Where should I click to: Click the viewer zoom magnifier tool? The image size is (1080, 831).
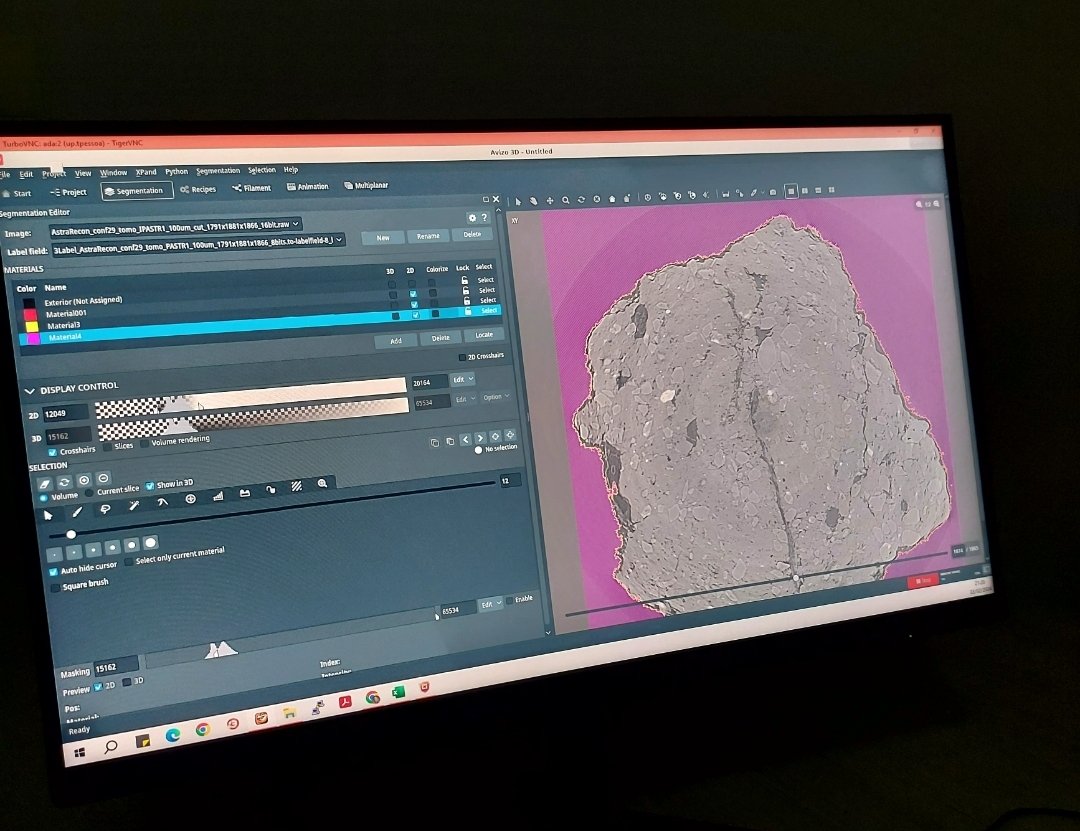565,200
